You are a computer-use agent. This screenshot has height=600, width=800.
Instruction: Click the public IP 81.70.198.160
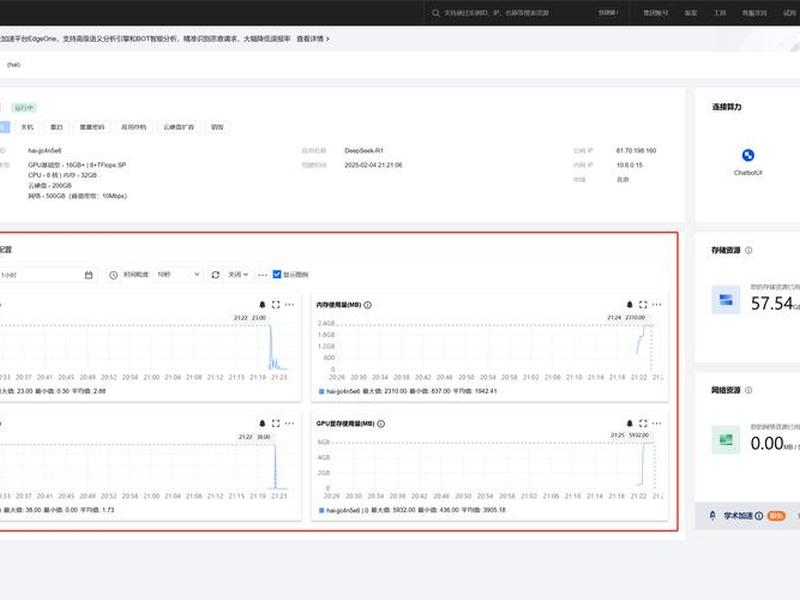click(x=636, y=151)
